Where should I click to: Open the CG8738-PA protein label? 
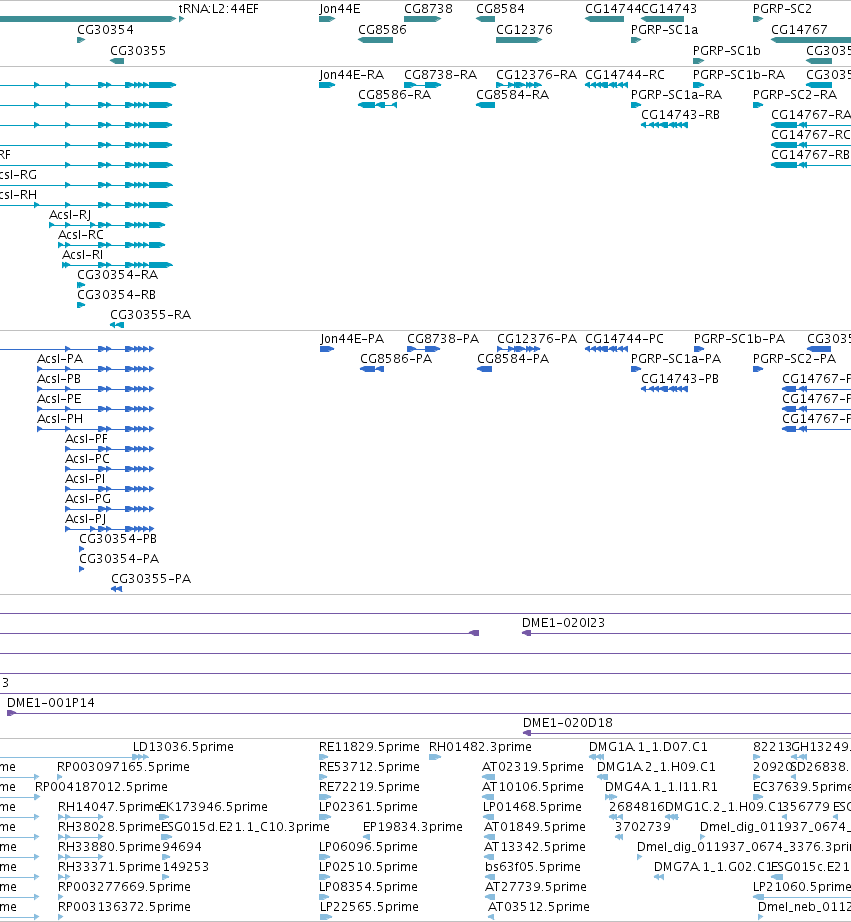(x=443, y=339)
